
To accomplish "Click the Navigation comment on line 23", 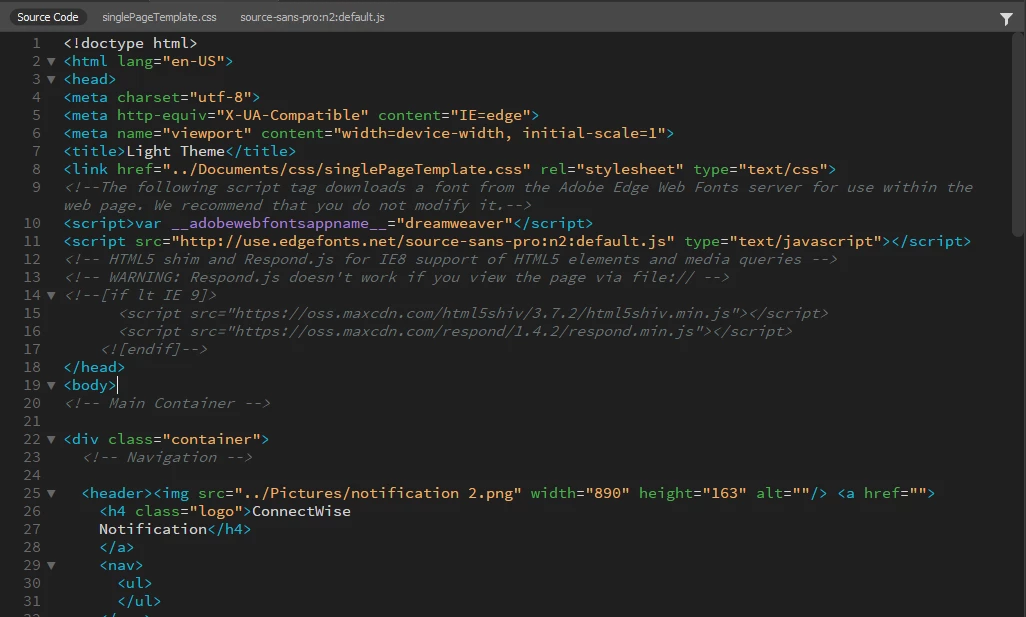I will [167, 457].
